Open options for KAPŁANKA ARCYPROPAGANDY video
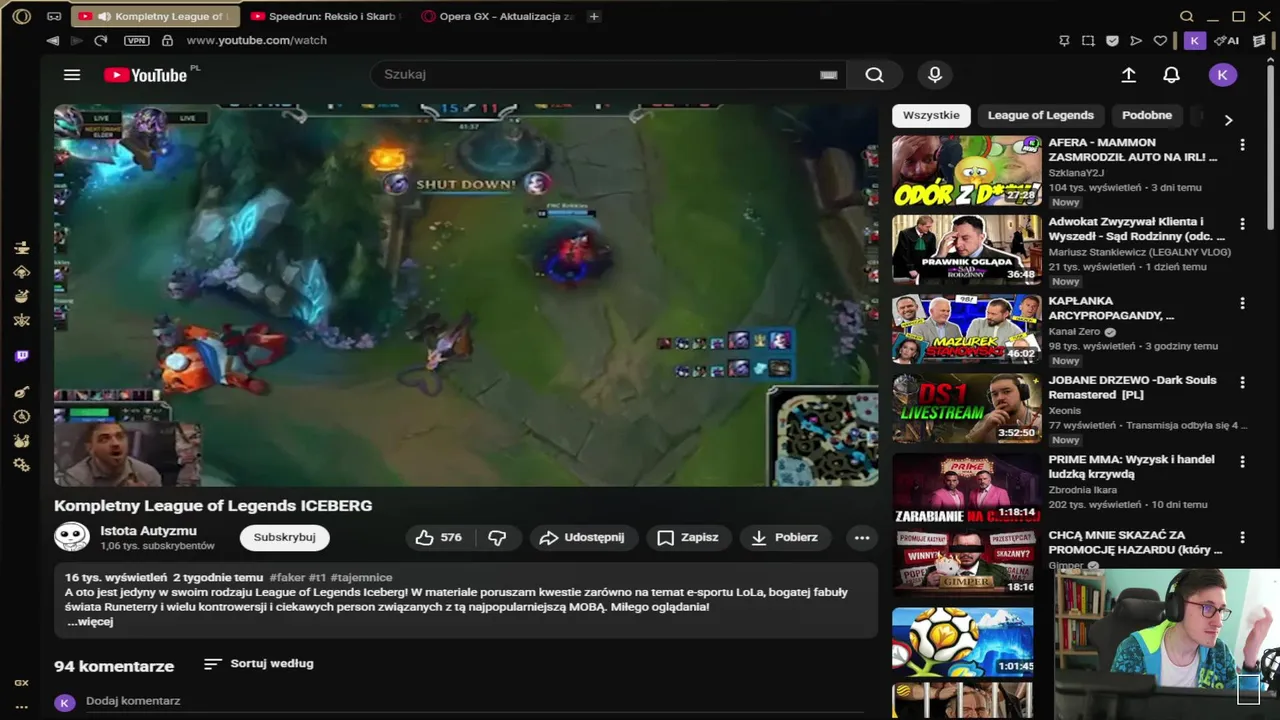The height and width of the screenshot is (720, 1280). [1242, 303]
